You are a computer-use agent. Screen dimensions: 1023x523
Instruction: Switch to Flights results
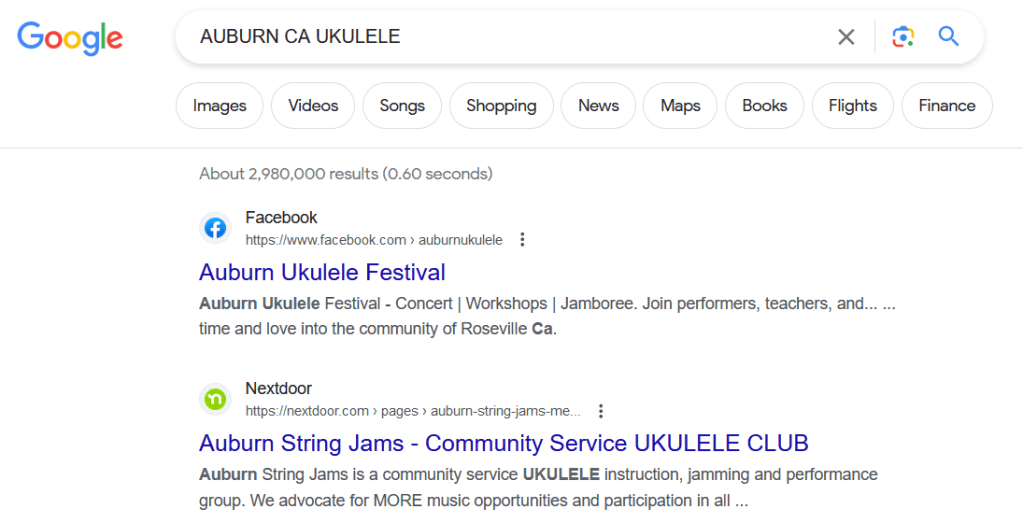click(852, 106)
